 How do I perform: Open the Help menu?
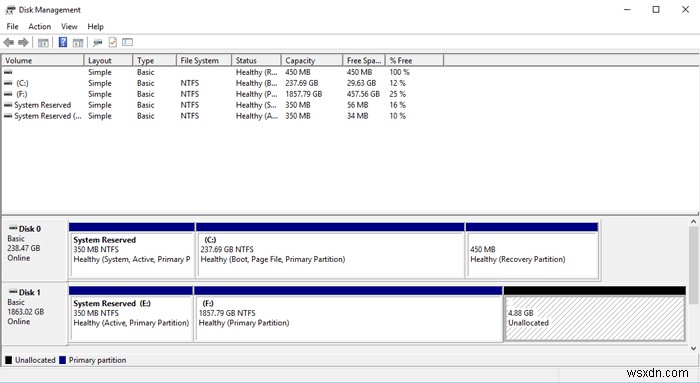tap(96, 27)
